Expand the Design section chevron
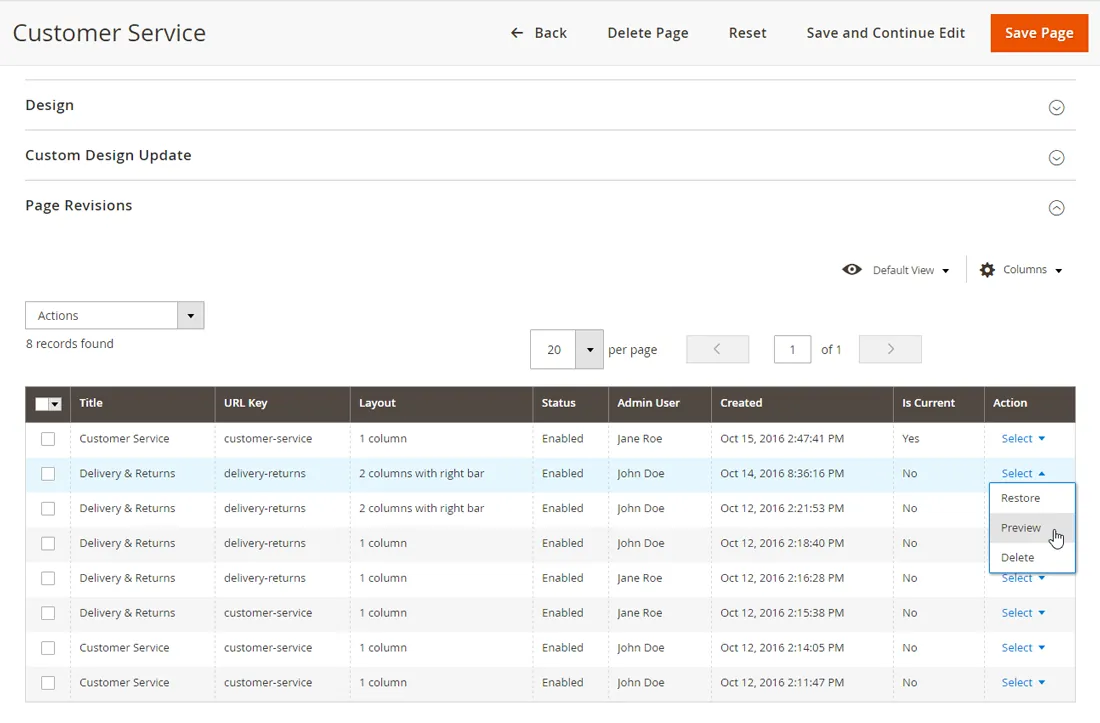 coord(1056,107)
